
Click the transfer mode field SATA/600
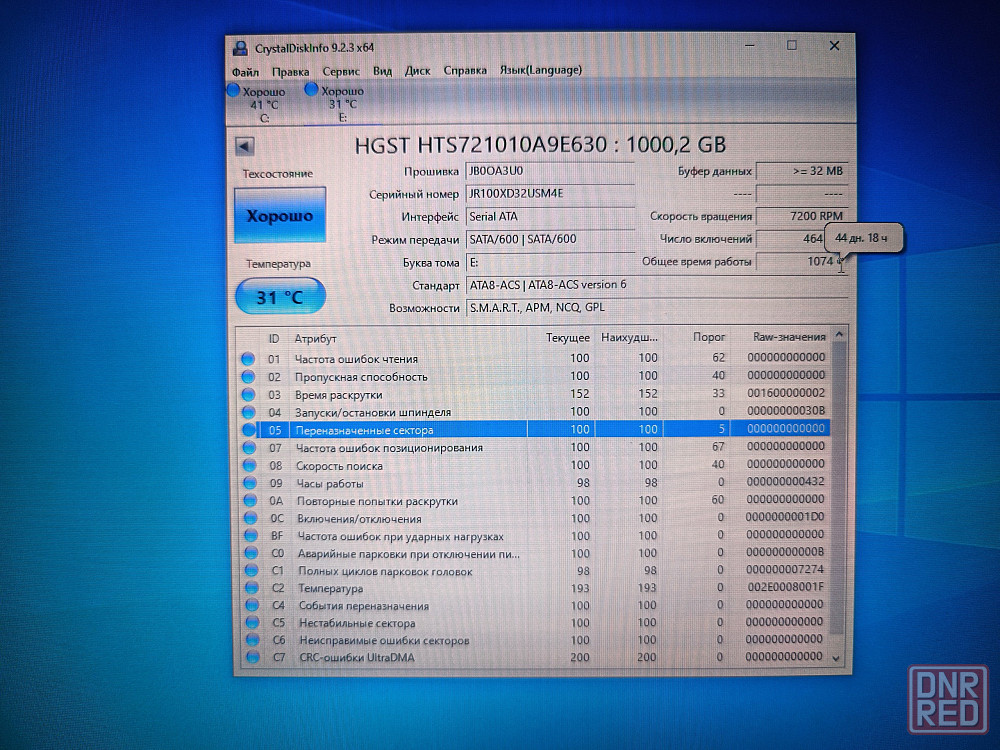[550, 239]
